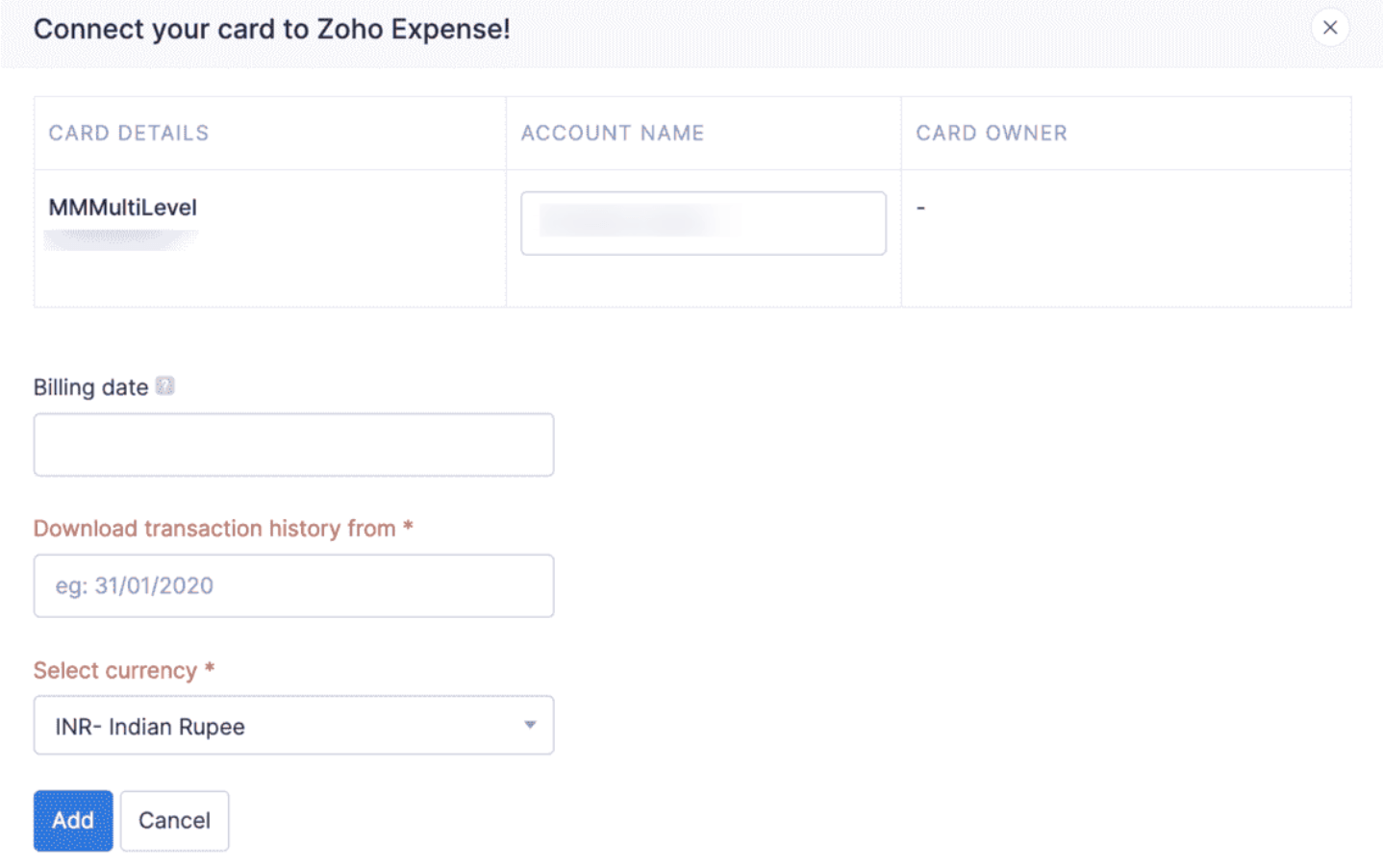Click the Account Name input box

point(703,223)
